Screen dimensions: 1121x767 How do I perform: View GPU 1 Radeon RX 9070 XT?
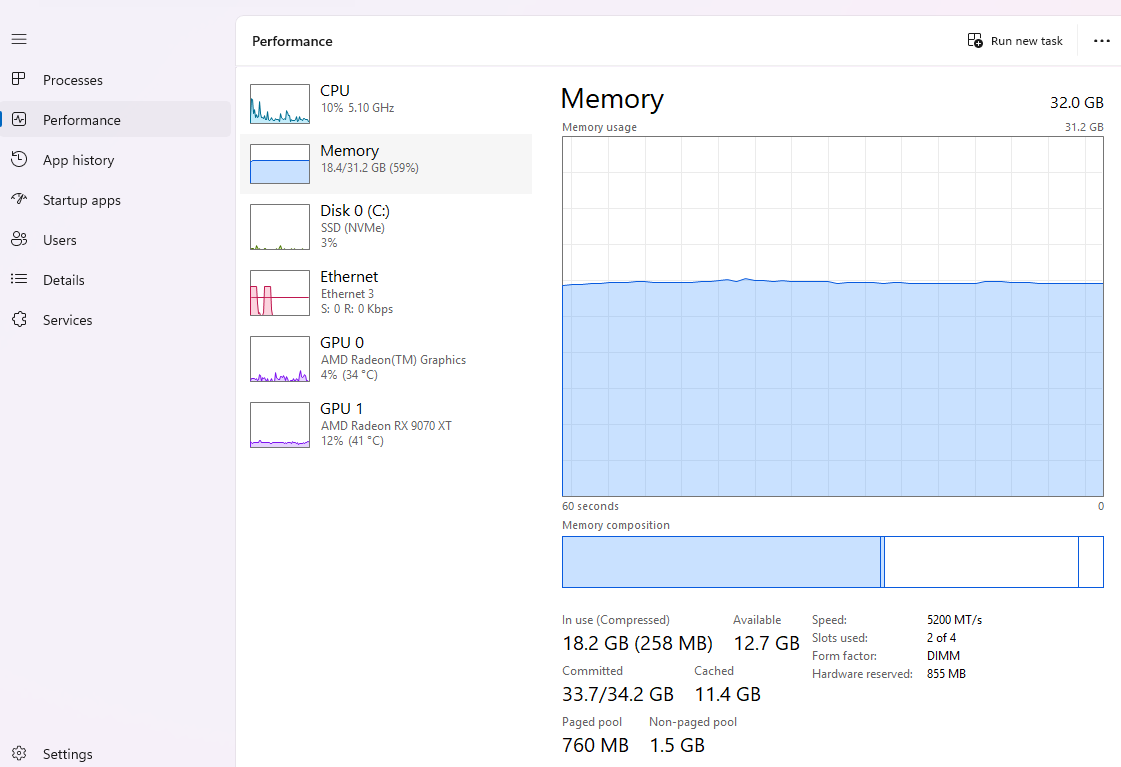(x=385, y=425)
